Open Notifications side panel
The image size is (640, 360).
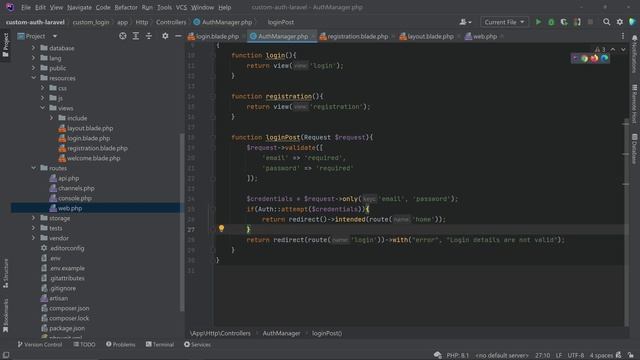coord(634,55)
